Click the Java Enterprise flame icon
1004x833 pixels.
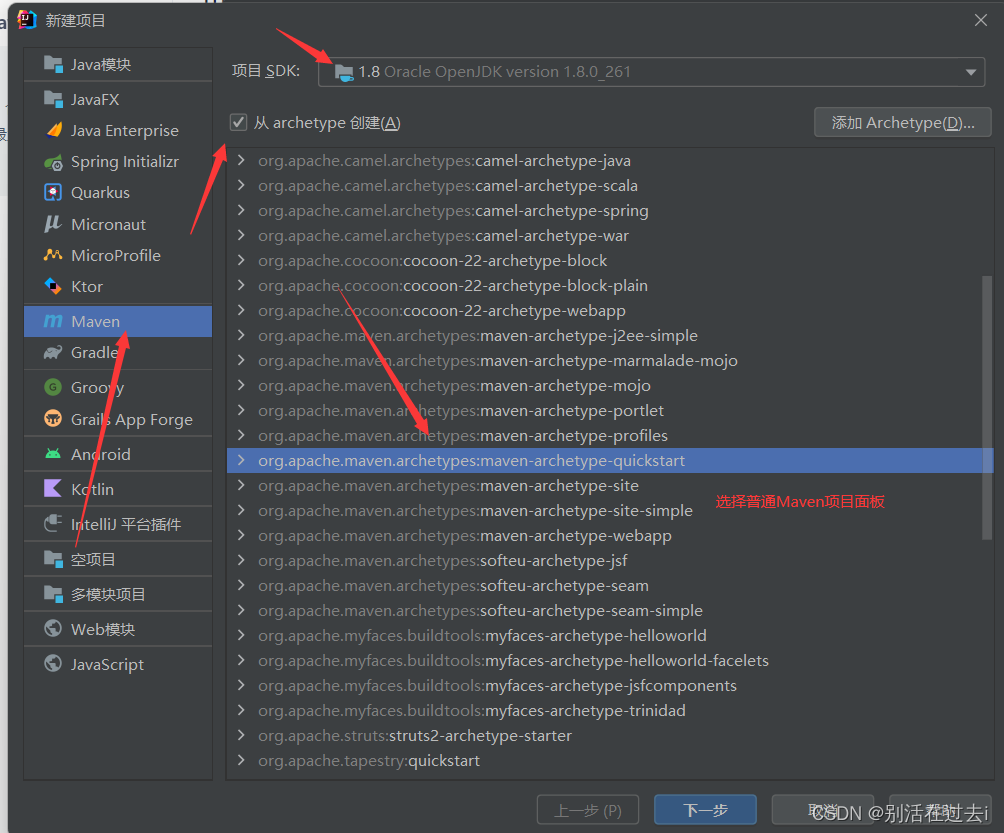pyautogui.click(x=54, y=130)
